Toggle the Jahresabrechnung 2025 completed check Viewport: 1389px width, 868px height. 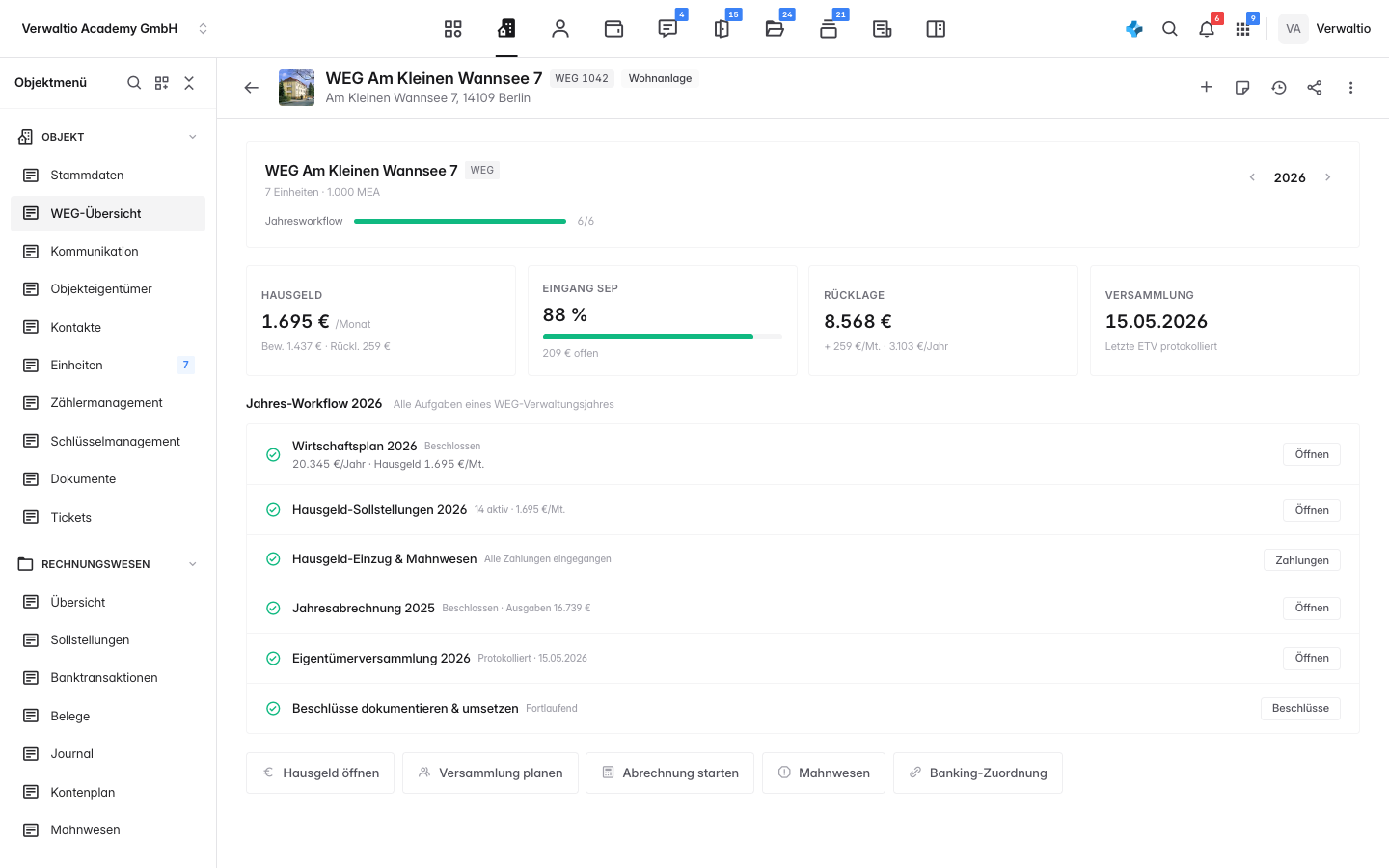click(273, 609)
